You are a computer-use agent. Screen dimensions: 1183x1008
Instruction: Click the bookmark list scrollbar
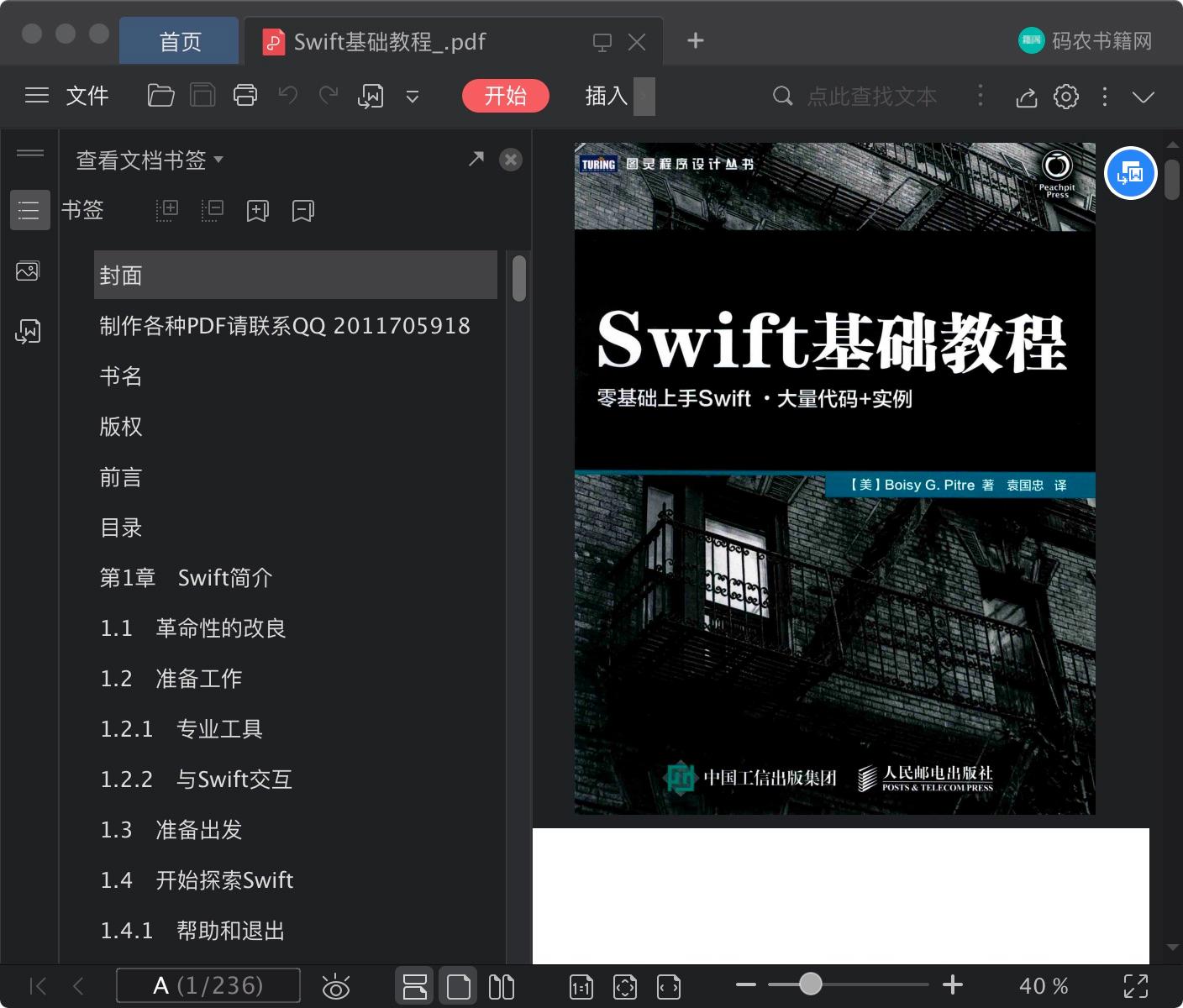coord(519,278)
